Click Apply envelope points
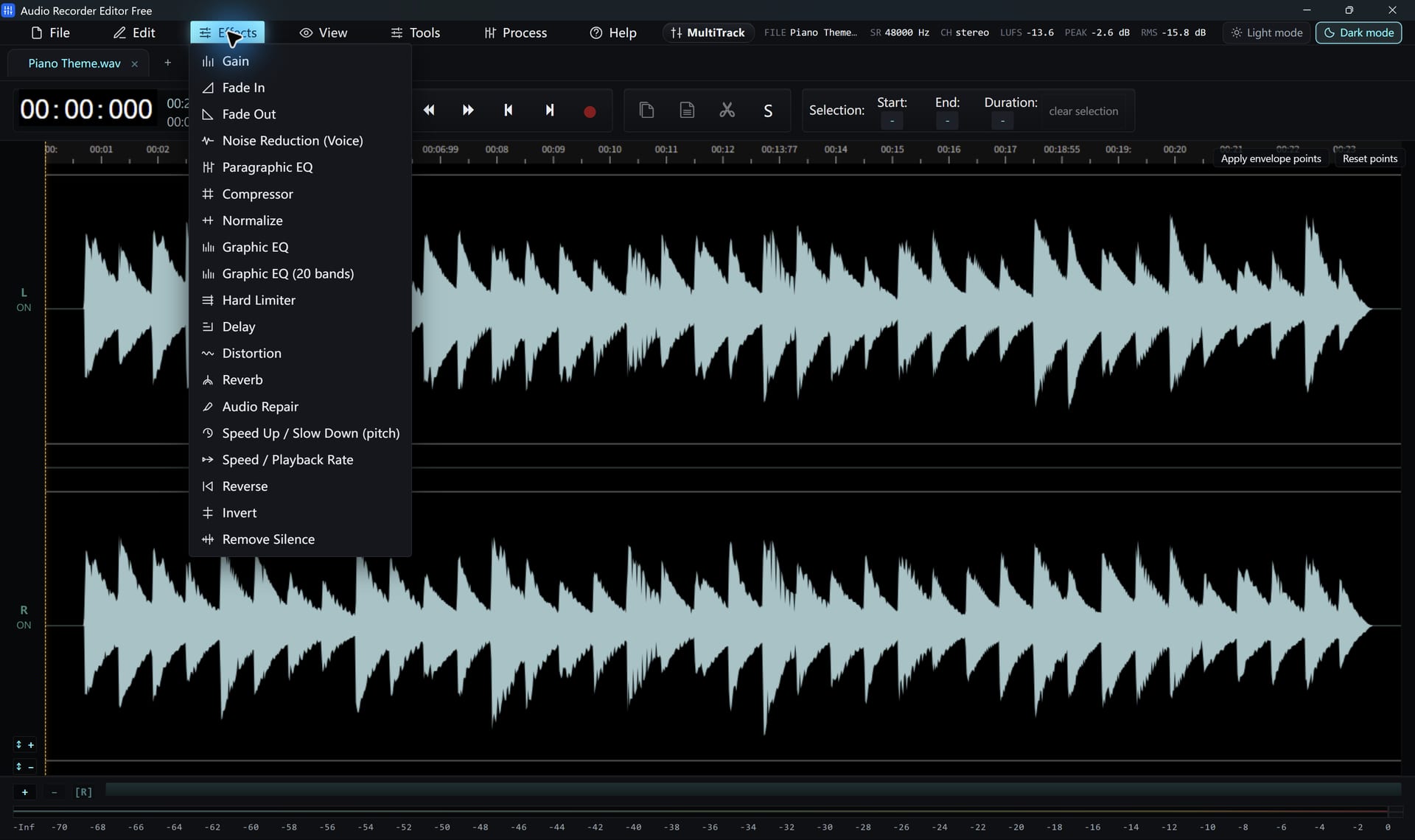The width and height of the screenshot is (1415, 840). point(1271,158)
